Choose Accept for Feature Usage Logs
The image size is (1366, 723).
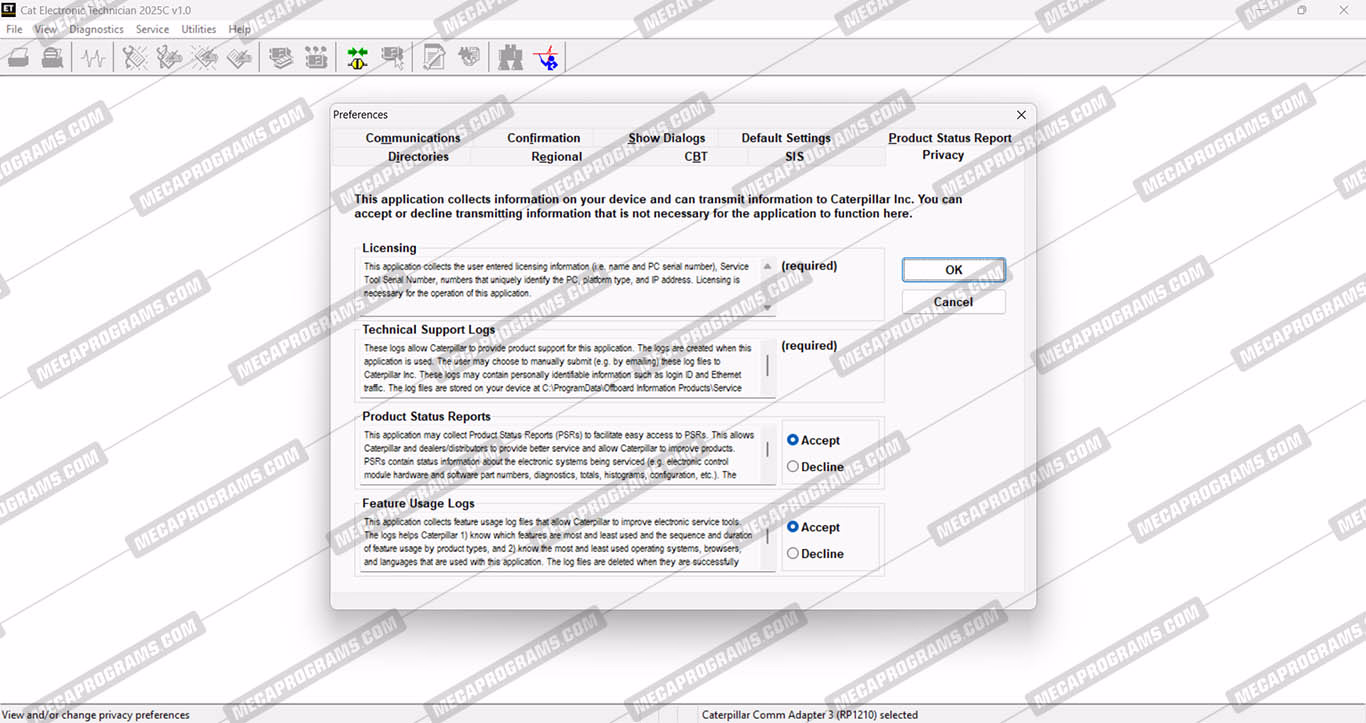[x=793, y=527]
